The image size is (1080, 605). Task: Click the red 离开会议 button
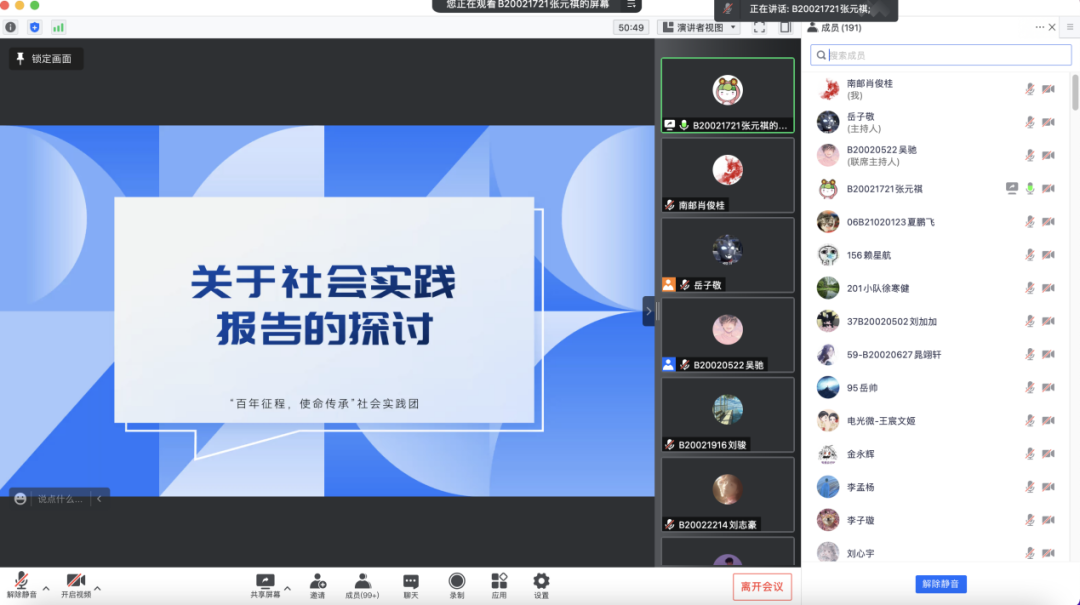pyautogui.click(x=762, y=586)
